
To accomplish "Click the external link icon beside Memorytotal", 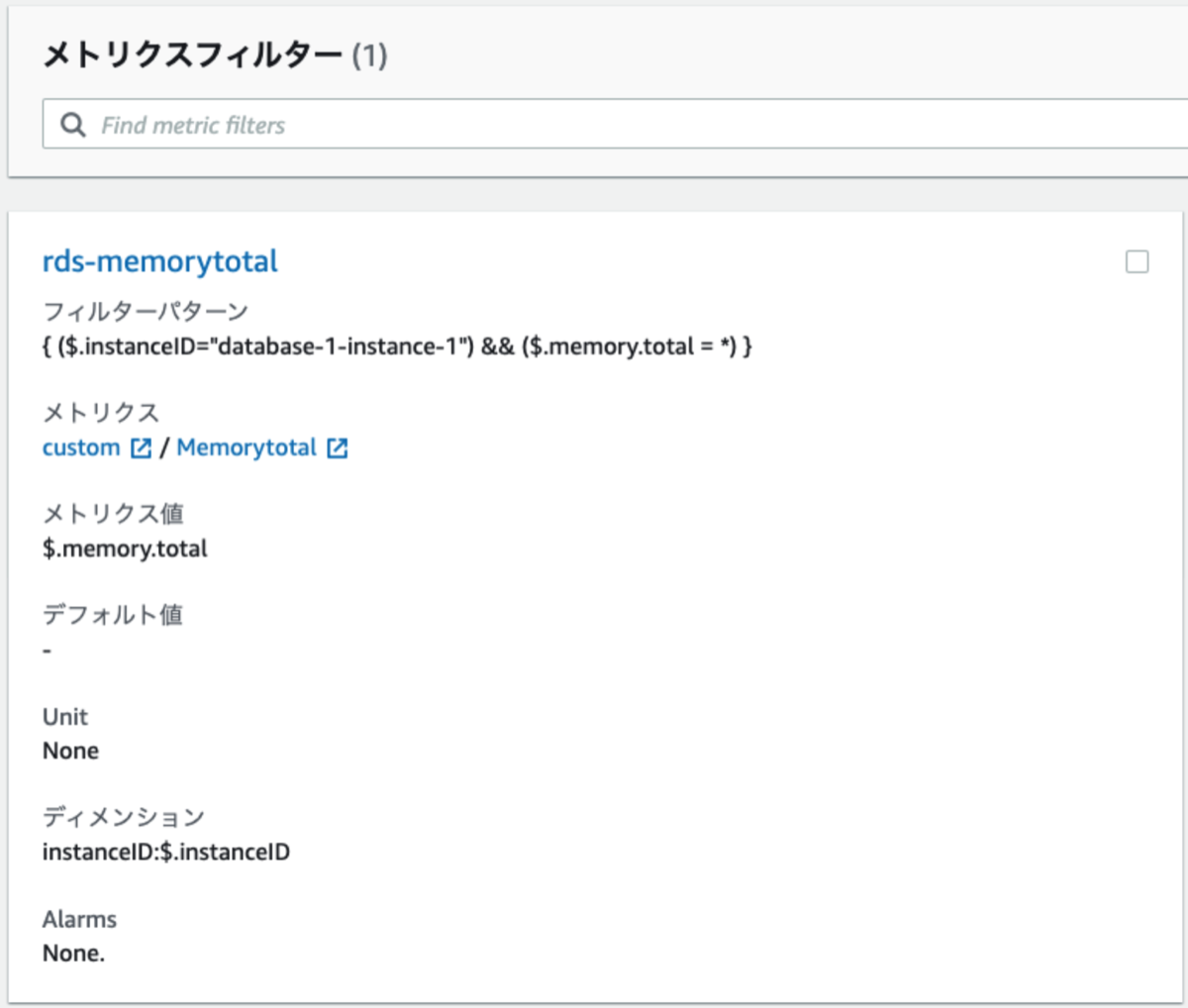I will 337,448.
